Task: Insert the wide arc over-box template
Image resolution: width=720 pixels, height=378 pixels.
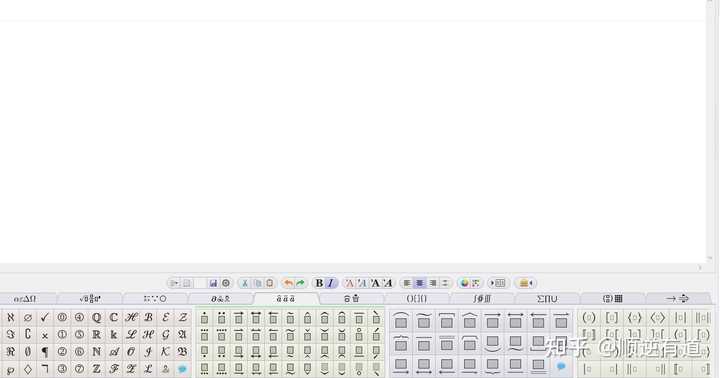Action: tap(401, 320)
